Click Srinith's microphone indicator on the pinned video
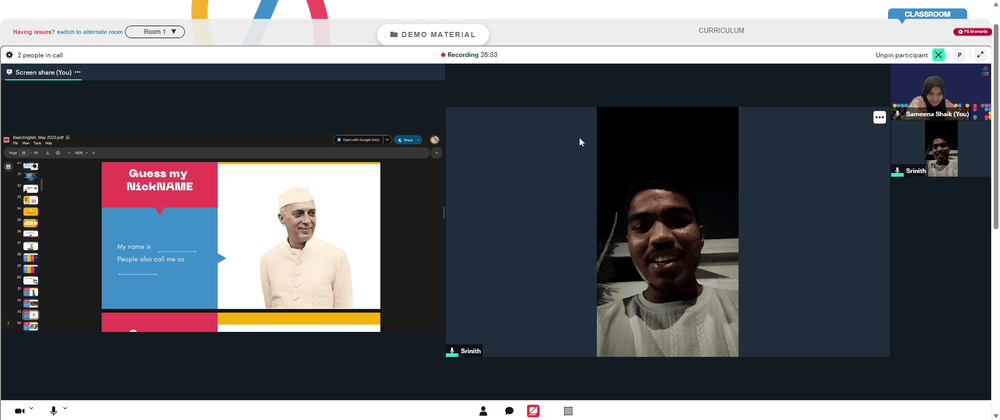Image resolution: width=1000 pixels, height=420 pixels. (452, 351)
